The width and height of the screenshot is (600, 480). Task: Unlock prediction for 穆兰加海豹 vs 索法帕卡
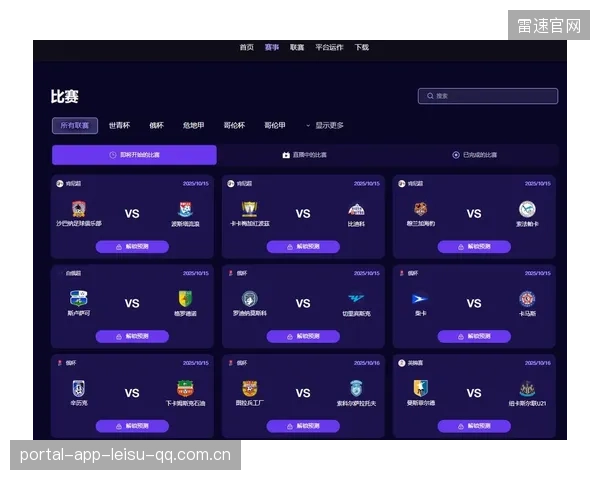click(474, 247)
